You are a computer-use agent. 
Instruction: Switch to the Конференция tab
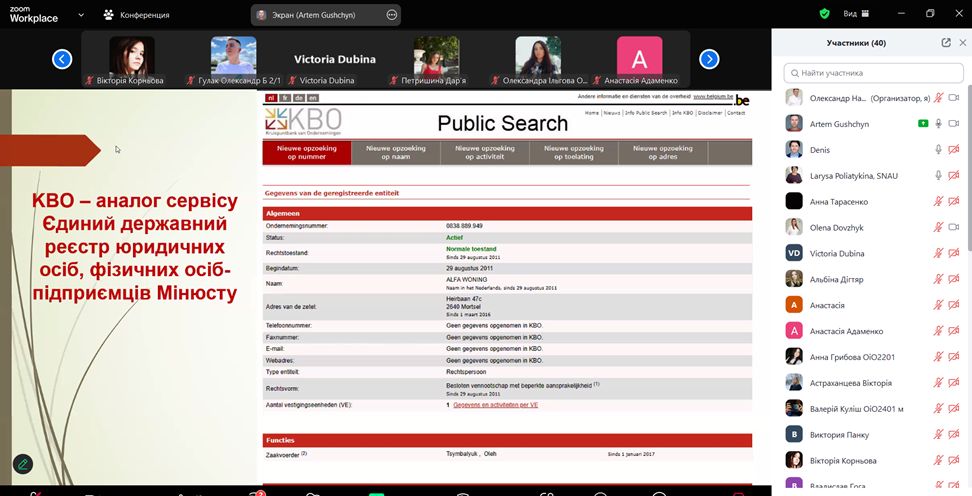[136, 15]
